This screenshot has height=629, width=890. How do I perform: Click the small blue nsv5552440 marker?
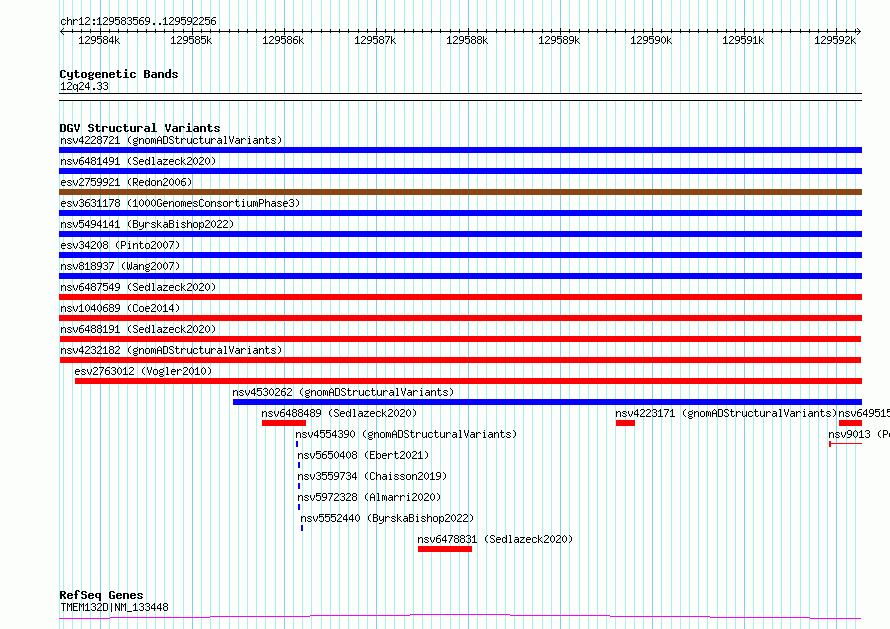[302, 528]
